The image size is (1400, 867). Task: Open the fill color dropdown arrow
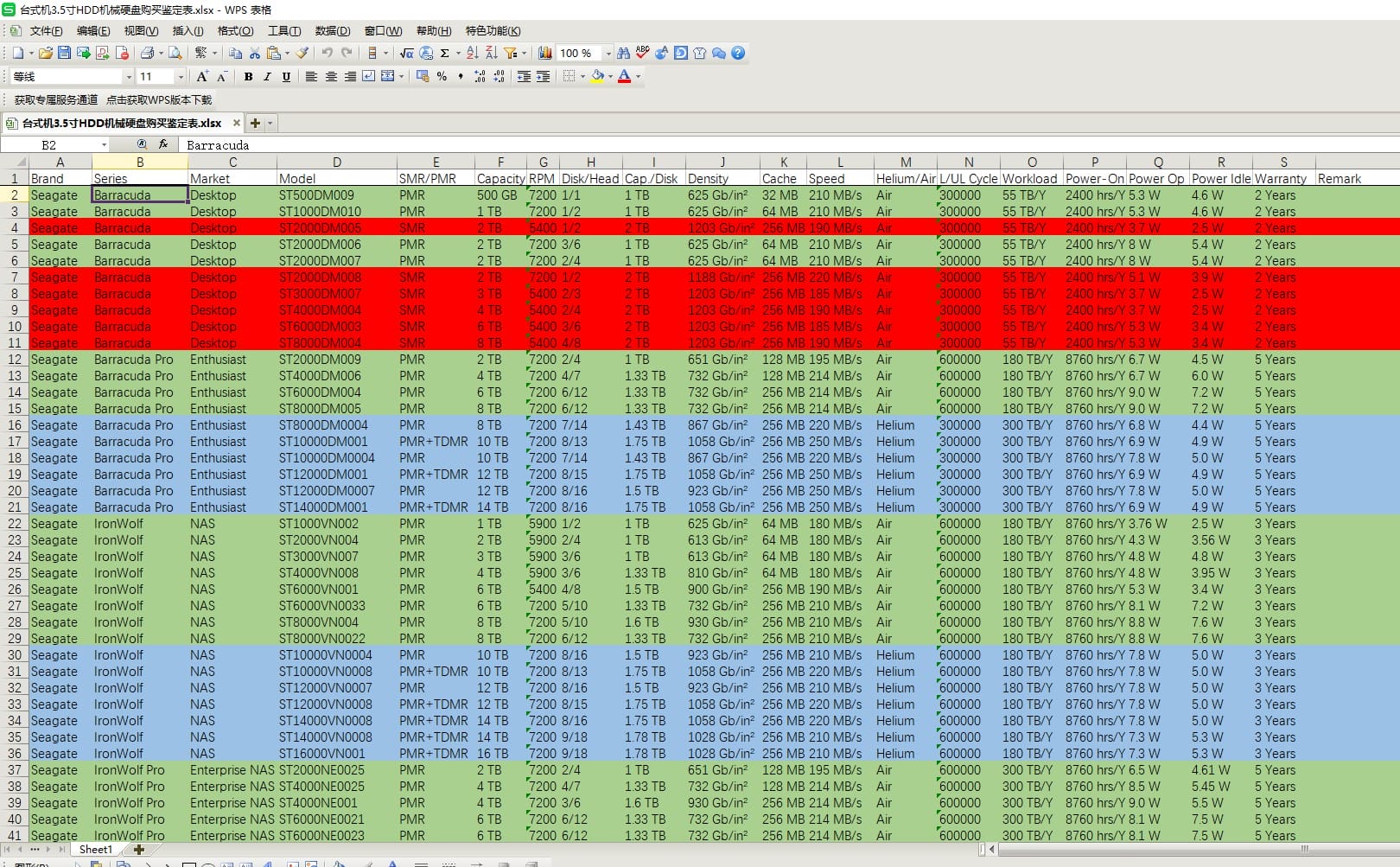point(610,76)
